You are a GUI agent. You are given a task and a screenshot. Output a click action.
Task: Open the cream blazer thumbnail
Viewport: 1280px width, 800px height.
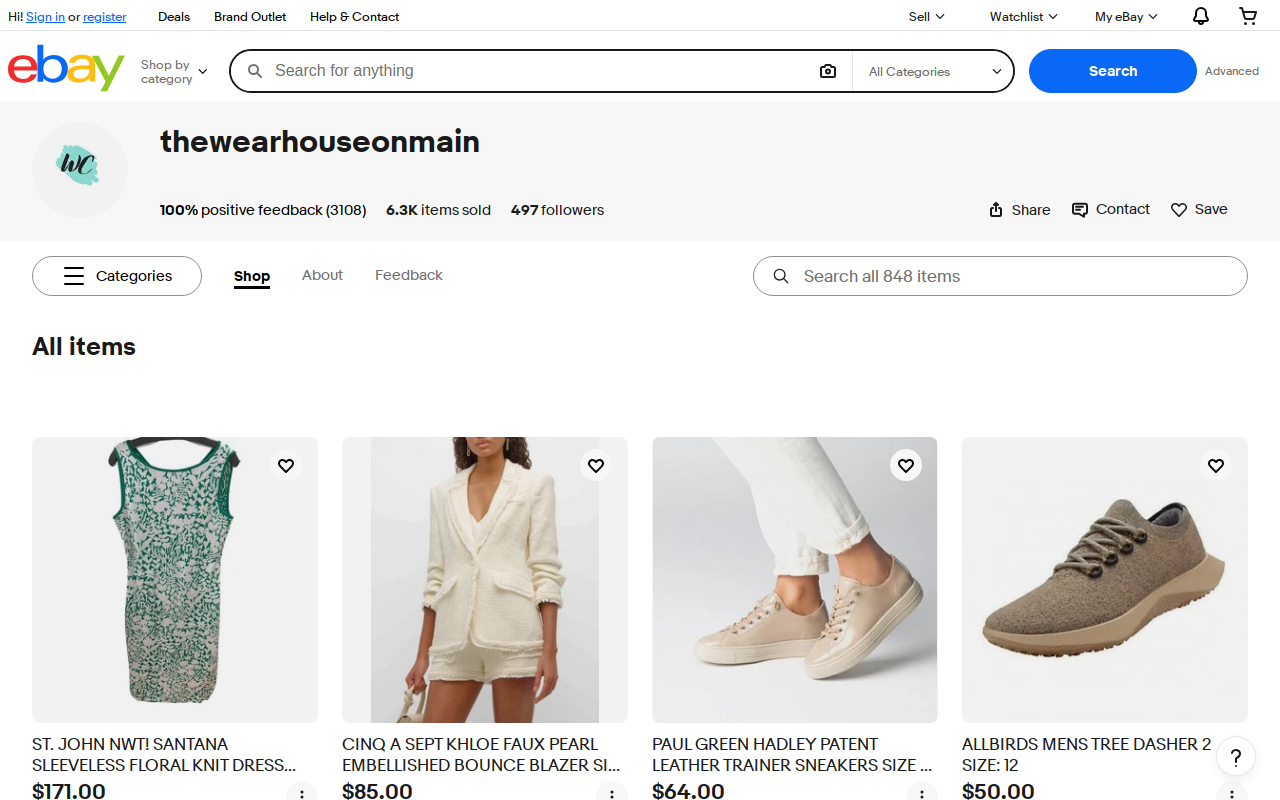click(x=485, y=580)
